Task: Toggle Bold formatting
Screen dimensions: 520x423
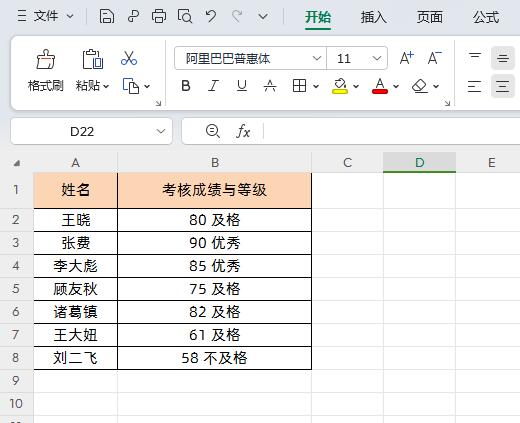Action: point(186,86)
